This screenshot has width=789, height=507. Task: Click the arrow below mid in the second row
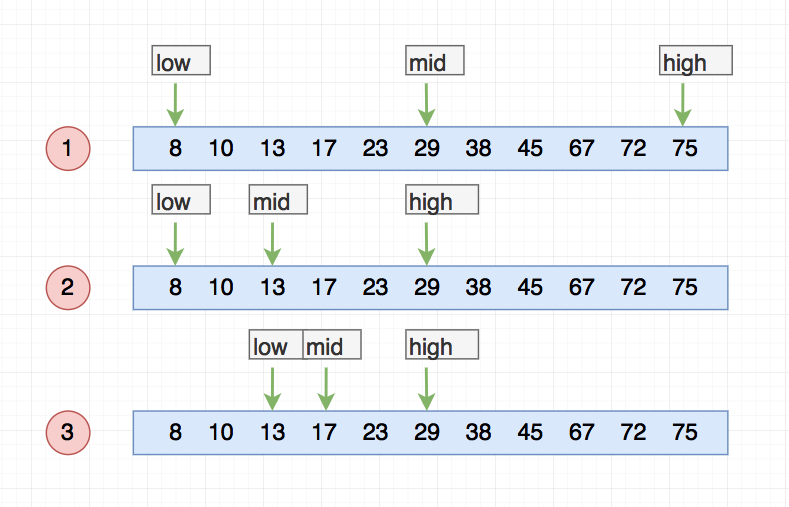coord(272,244)
